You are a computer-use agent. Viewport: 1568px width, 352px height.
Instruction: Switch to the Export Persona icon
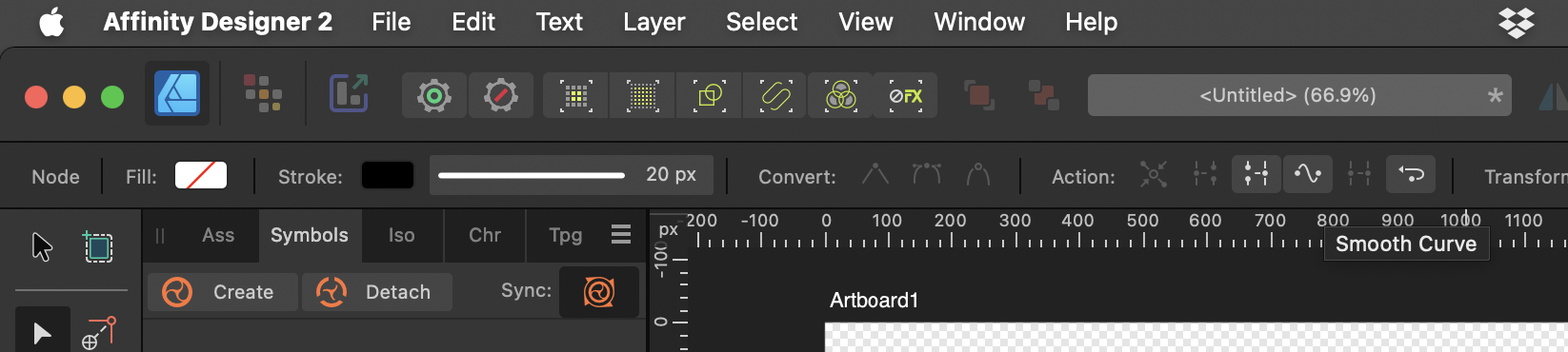tap(349, 94)
